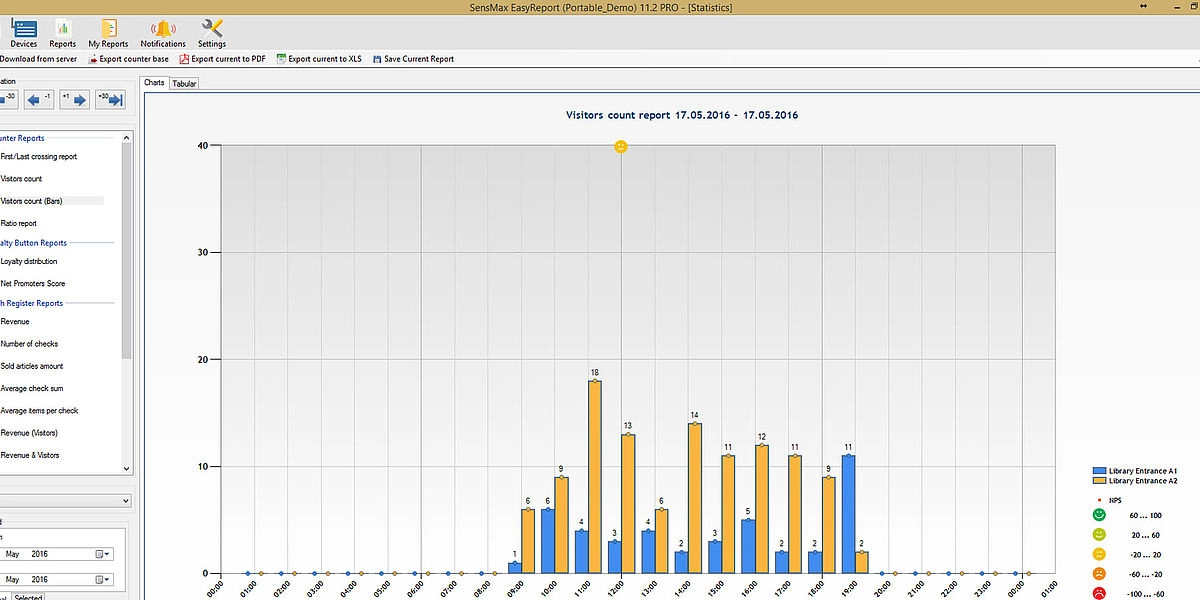
Task: Open the Devices section
Action: click(23, 33)
